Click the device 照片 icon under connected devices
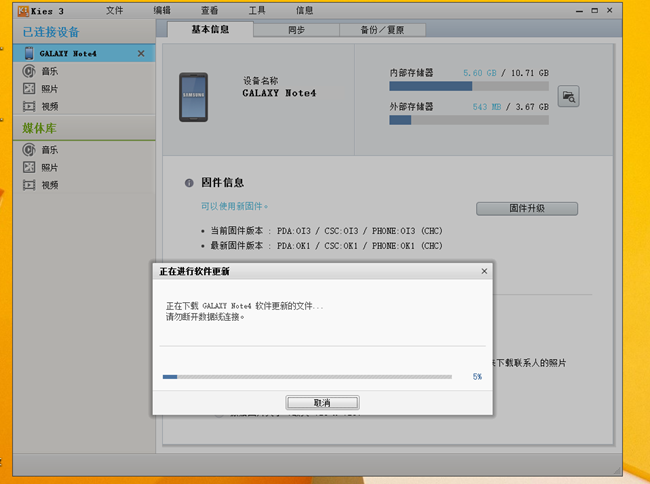Screen dimensions: 650x484 point(29,88)
